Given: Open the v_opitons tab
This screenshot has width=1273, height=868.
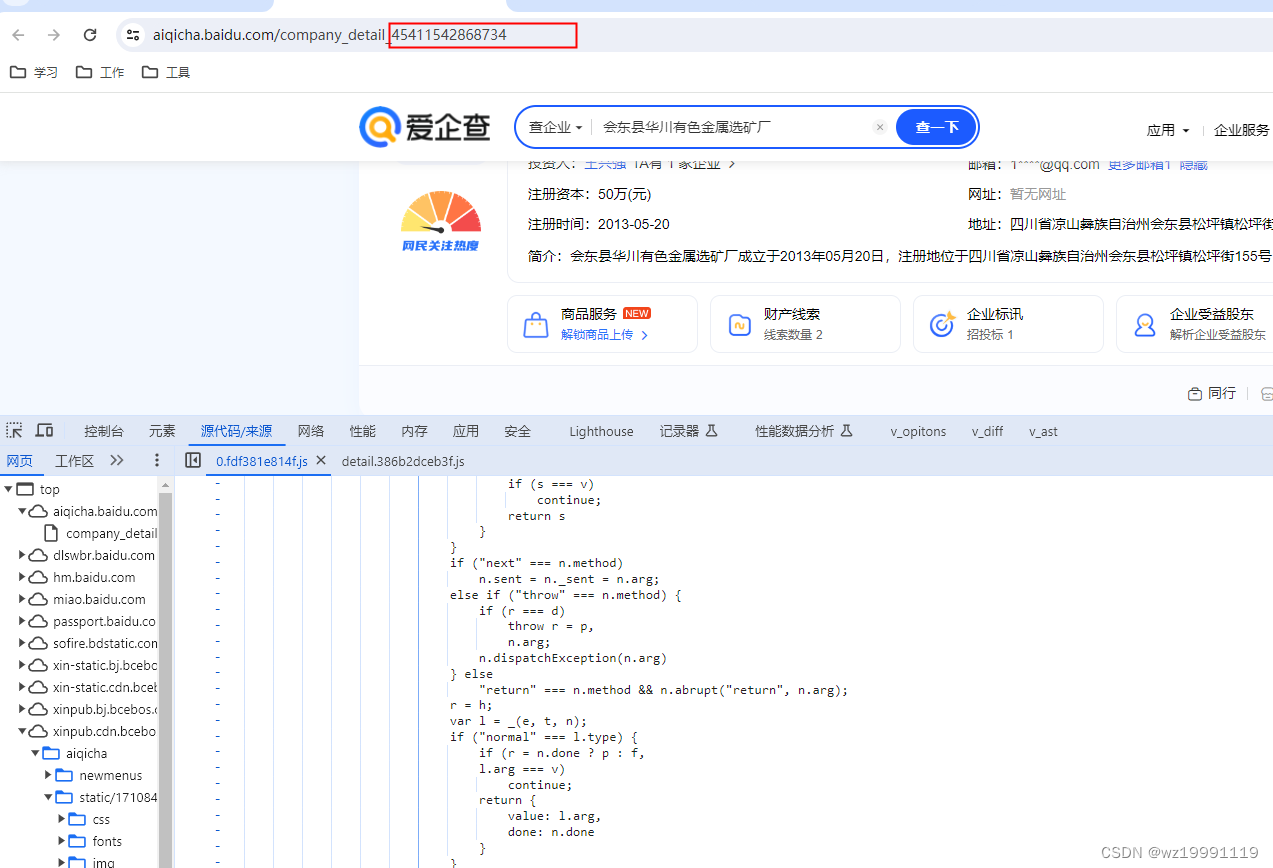Looking at the screenshot, I should click(918, 431).
